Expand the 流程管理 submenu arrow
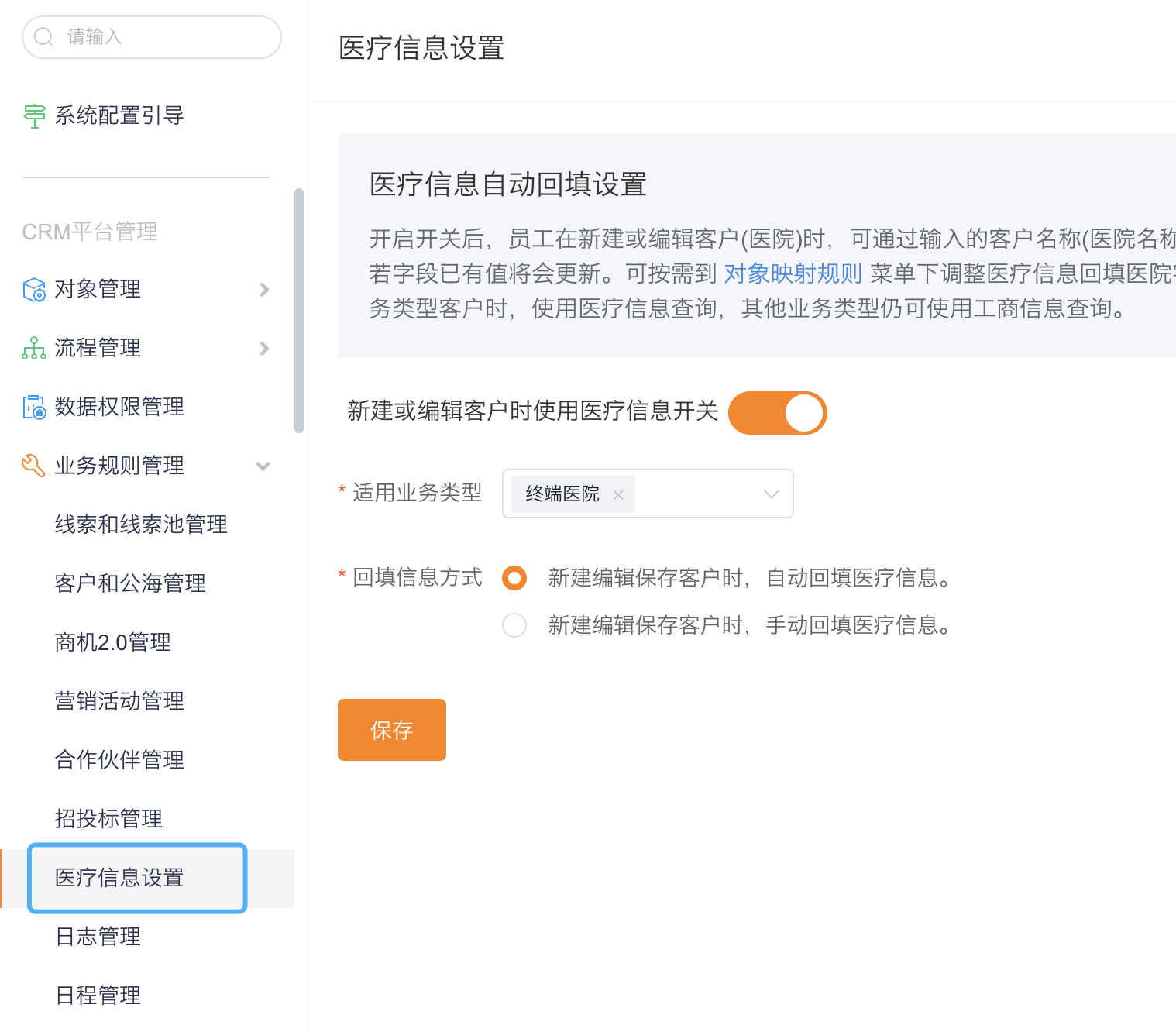 click(x=264, y=349)
